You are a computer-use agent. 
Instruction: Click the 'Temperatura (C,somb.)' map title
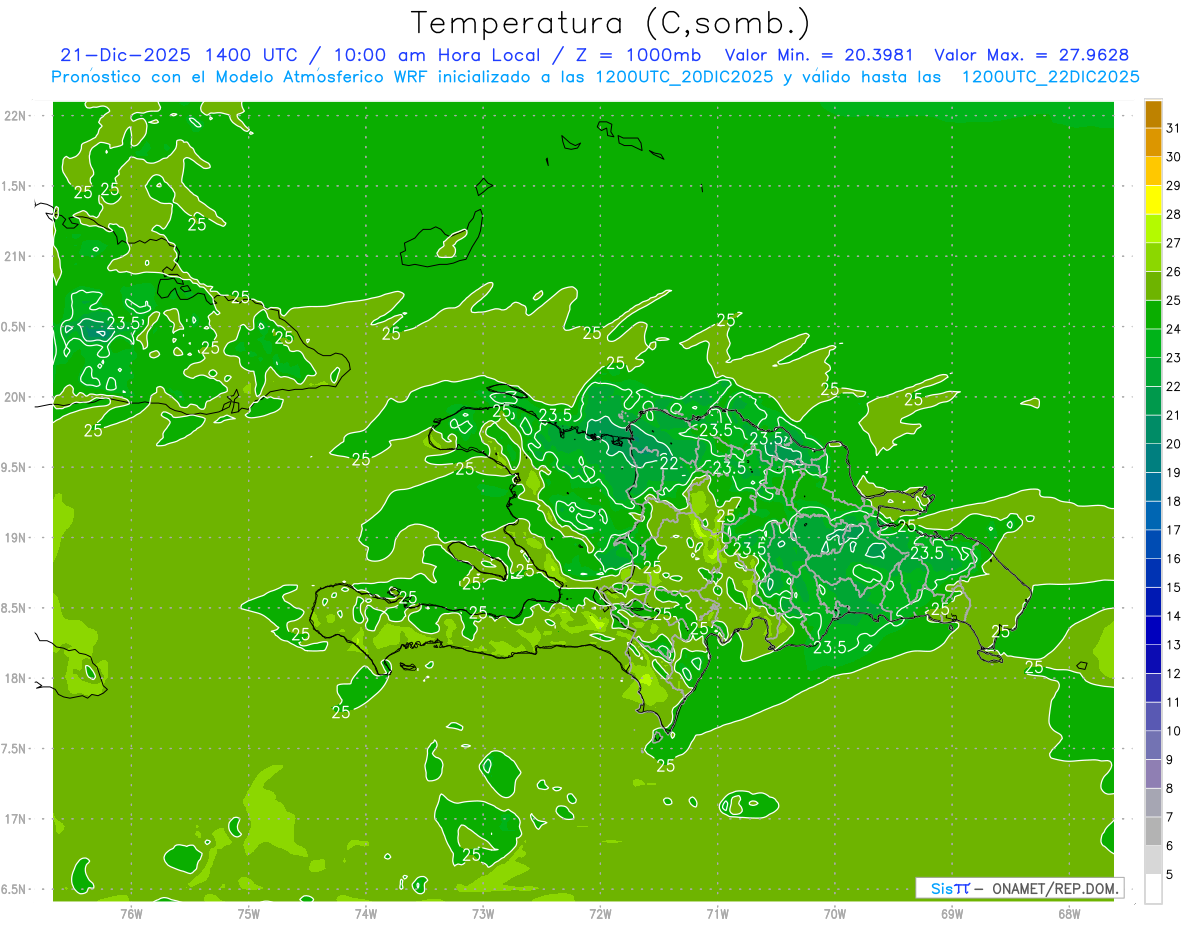(611, 23)
